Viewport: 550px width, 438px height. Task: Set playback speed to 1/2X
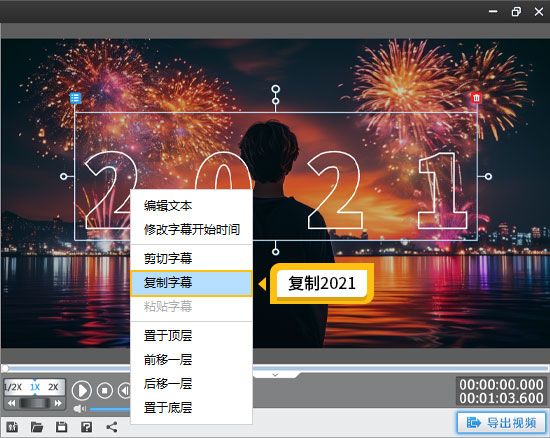coord(13,387)
